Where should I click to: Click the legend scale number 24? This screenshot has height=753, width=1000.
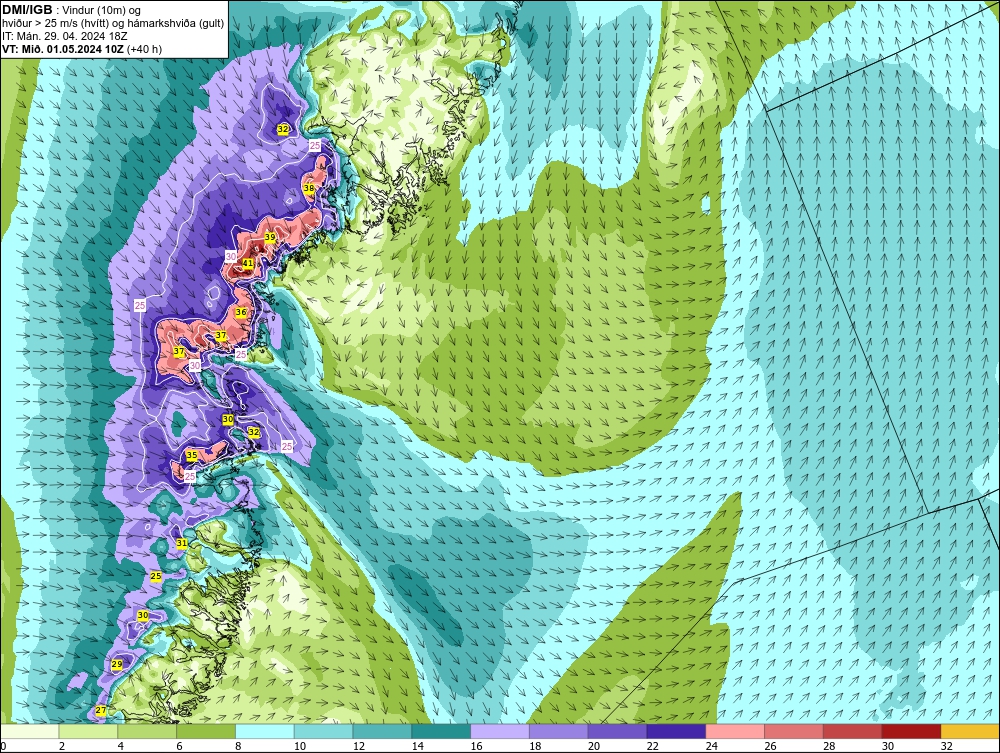pos(711,746)
